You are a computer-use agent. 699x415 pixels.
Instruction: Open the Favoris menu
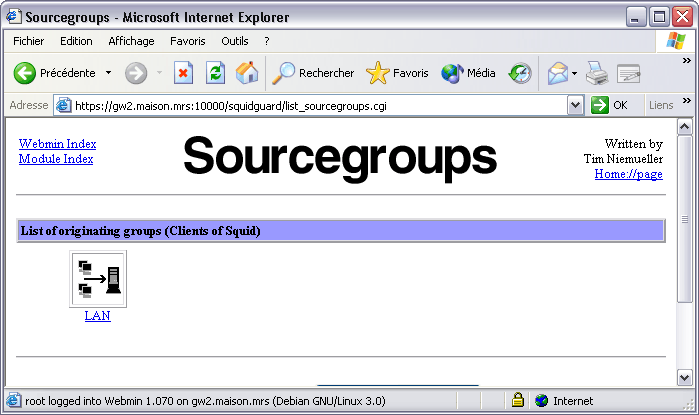point(188,41)
